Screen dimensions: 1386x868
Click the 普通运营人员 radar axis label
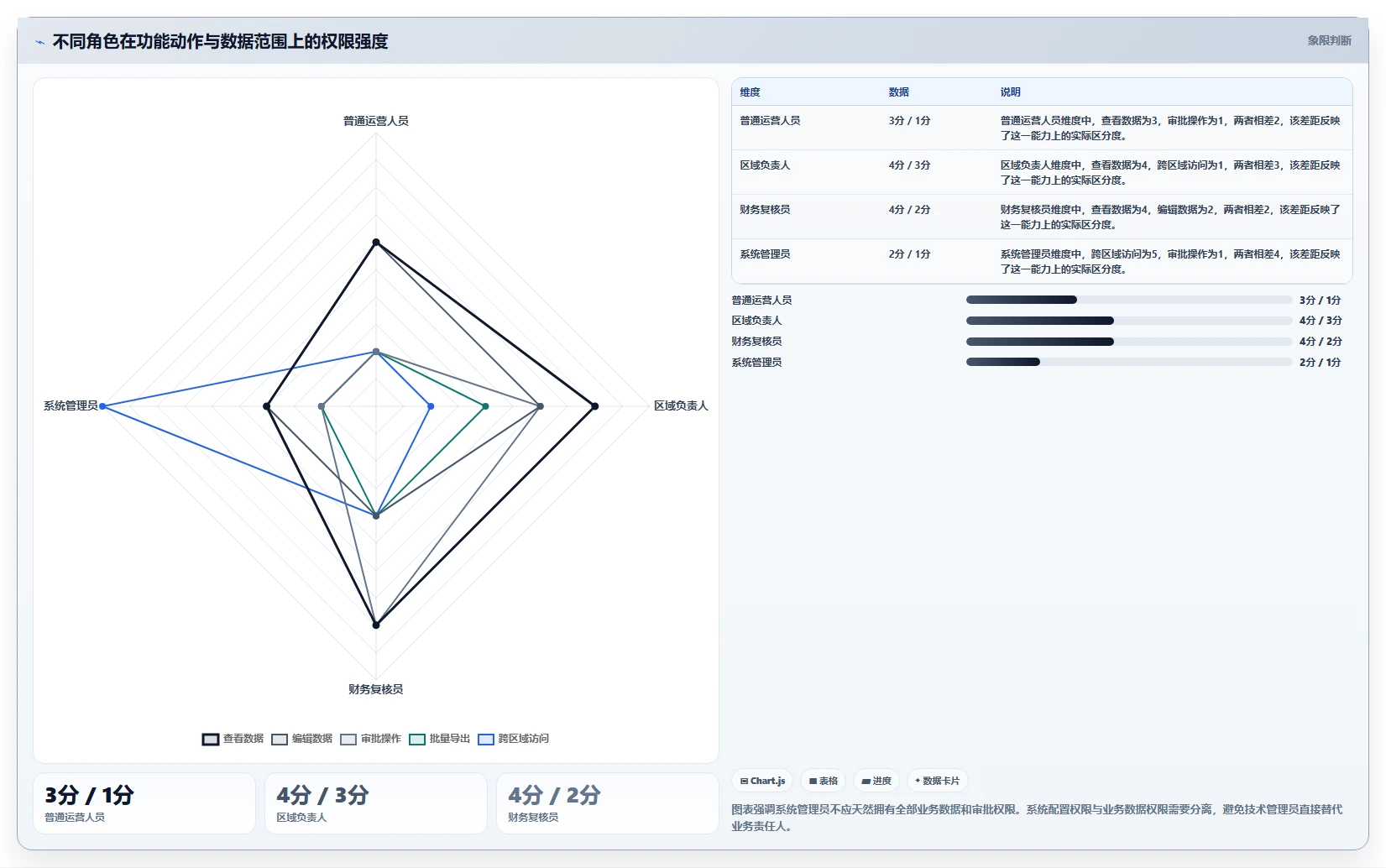[x=376, y=121]
